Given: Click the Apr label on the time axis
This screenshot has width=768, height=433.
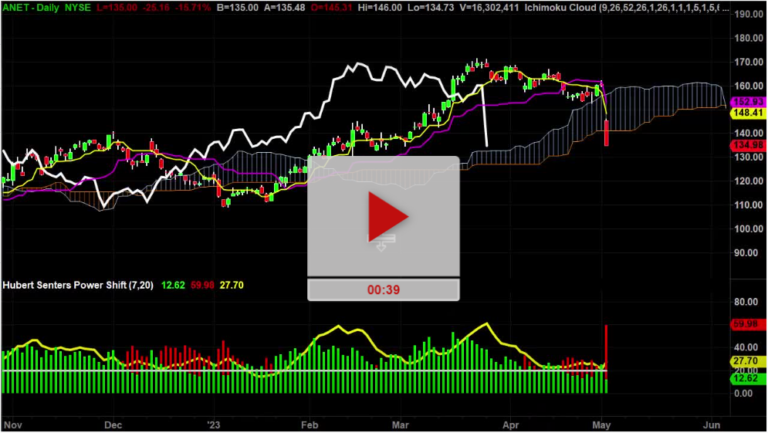Looking at the screenshot, I should [x=510, y=423].
